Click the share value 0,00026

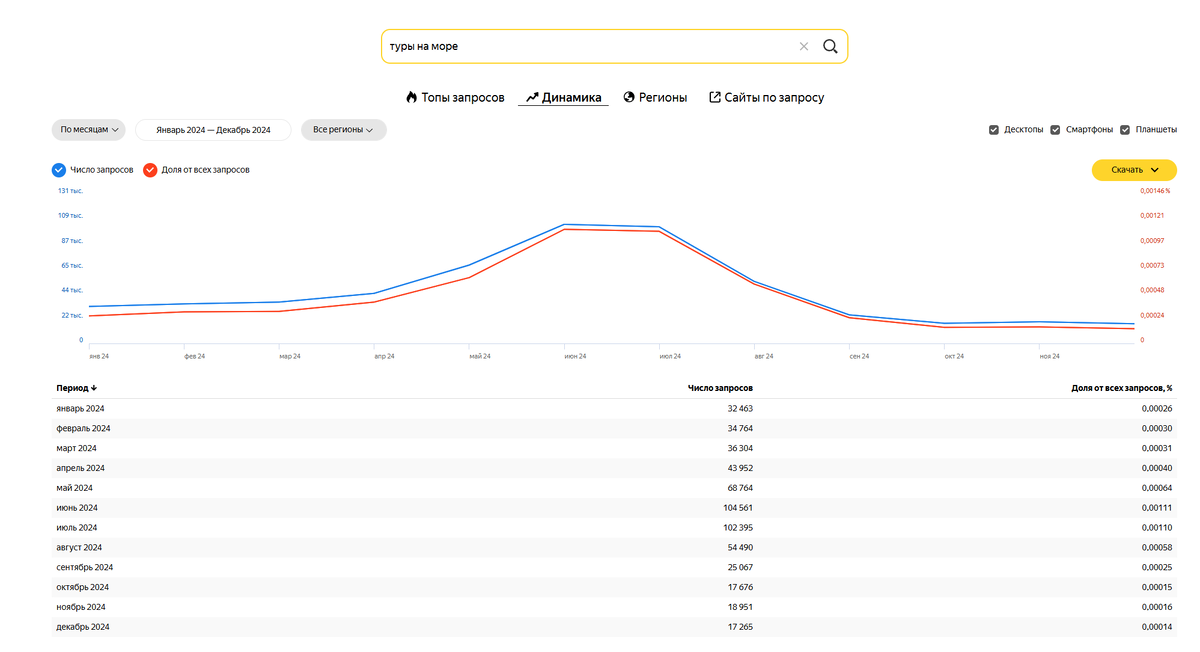click(x=1157, y=408)
